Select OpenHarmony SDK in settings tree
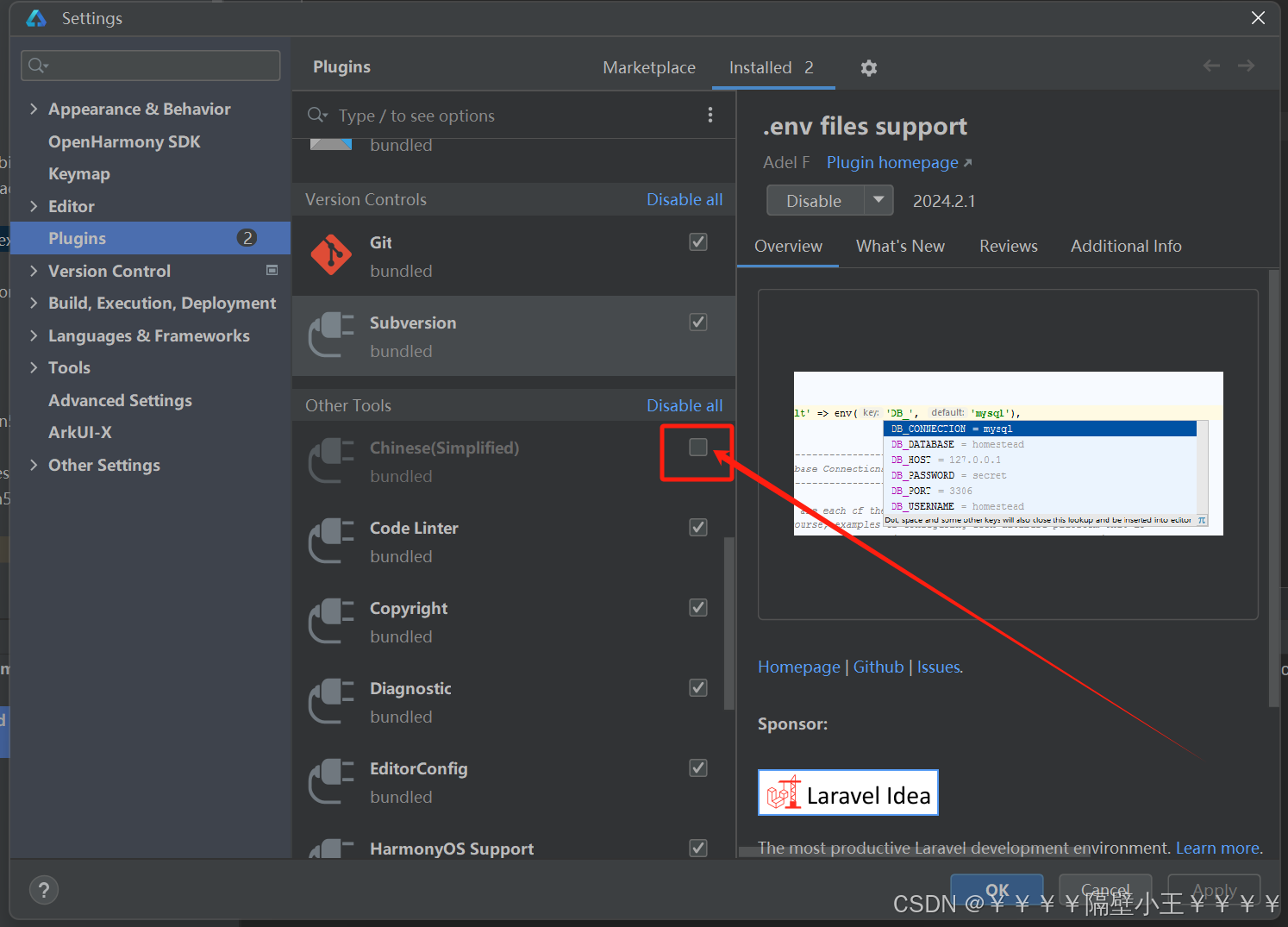Screen dimensions: 1288x927 pyautogui.click(x=150, y=141)
